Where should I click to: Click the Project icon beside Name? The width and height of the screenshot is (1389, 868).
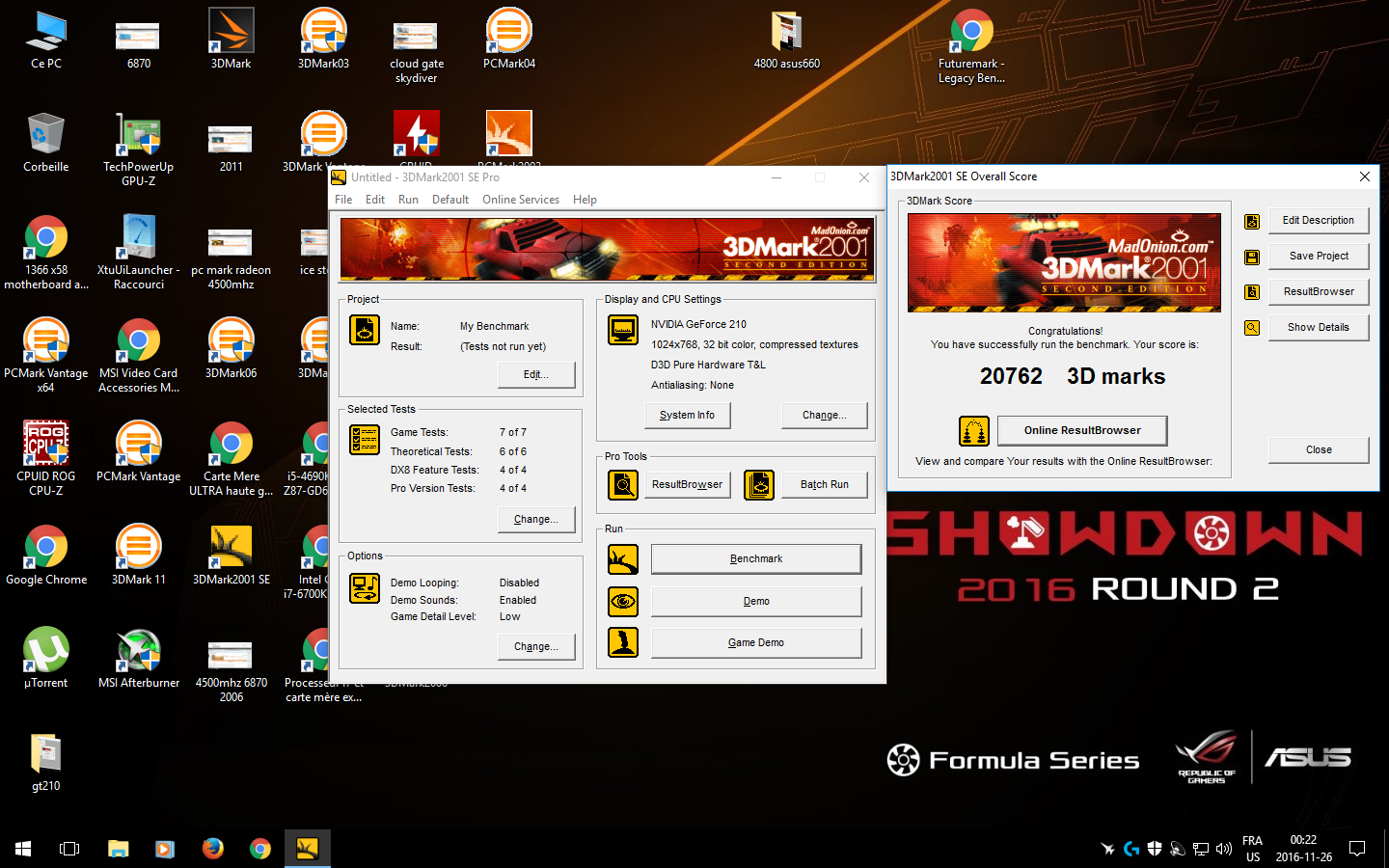(x=365, y=331)
